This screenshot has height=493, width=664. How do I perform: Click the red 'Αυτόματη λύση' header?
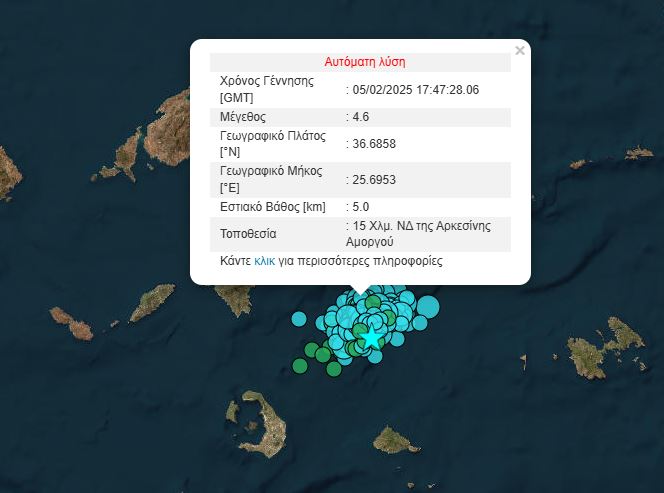pos(365,62)
